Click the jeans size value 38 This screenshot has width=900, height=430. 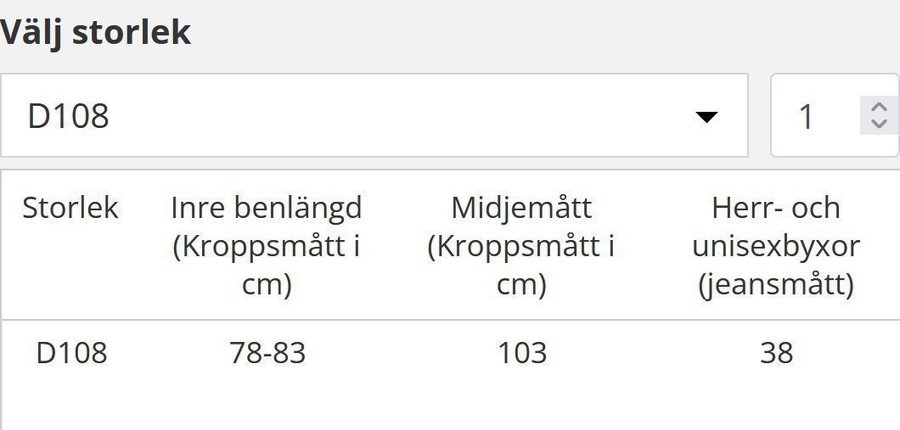click(x=776, y=353)
